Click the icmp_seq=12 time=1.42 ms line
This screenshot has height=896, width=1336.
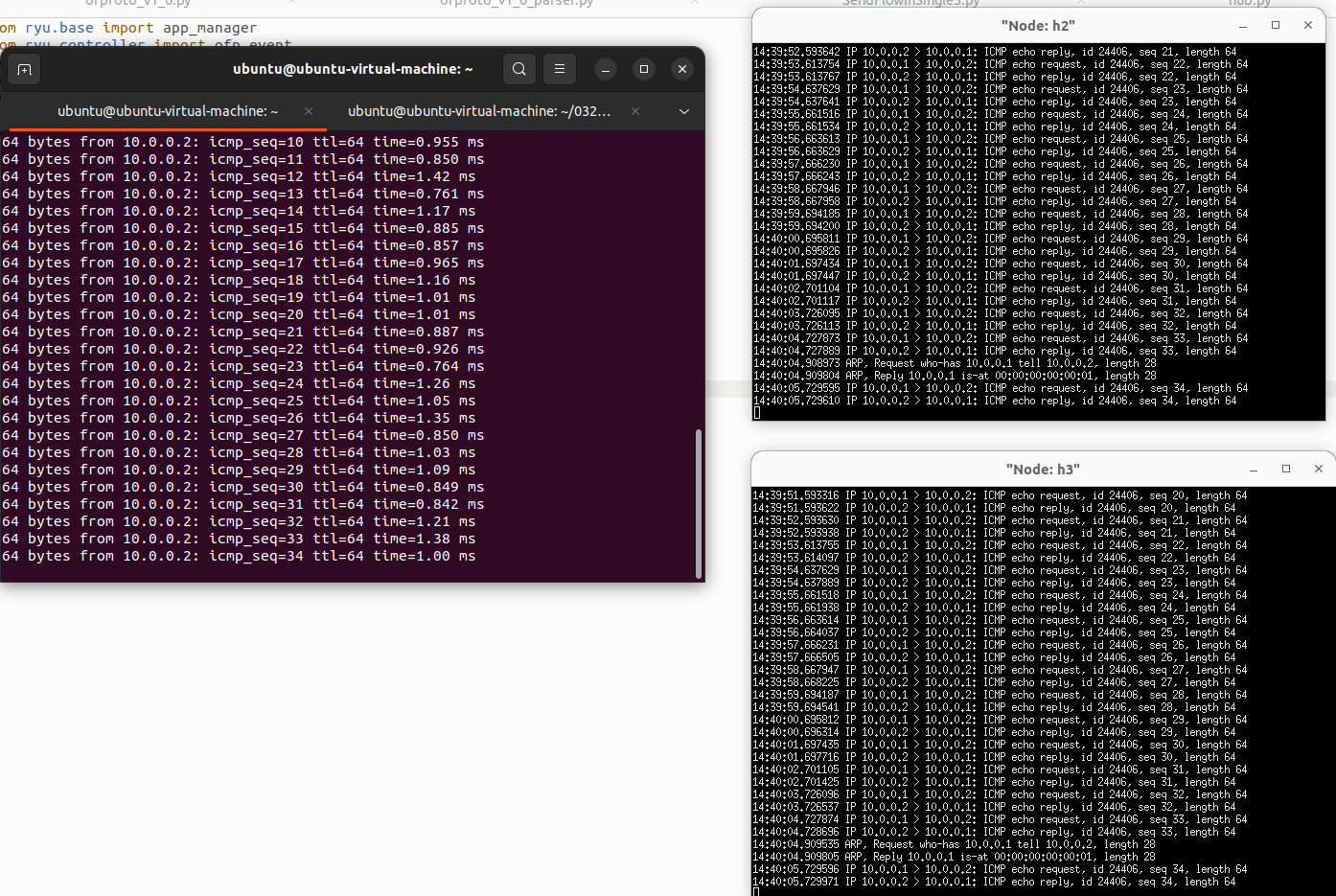pyautogui.click(x=239, y=176)
